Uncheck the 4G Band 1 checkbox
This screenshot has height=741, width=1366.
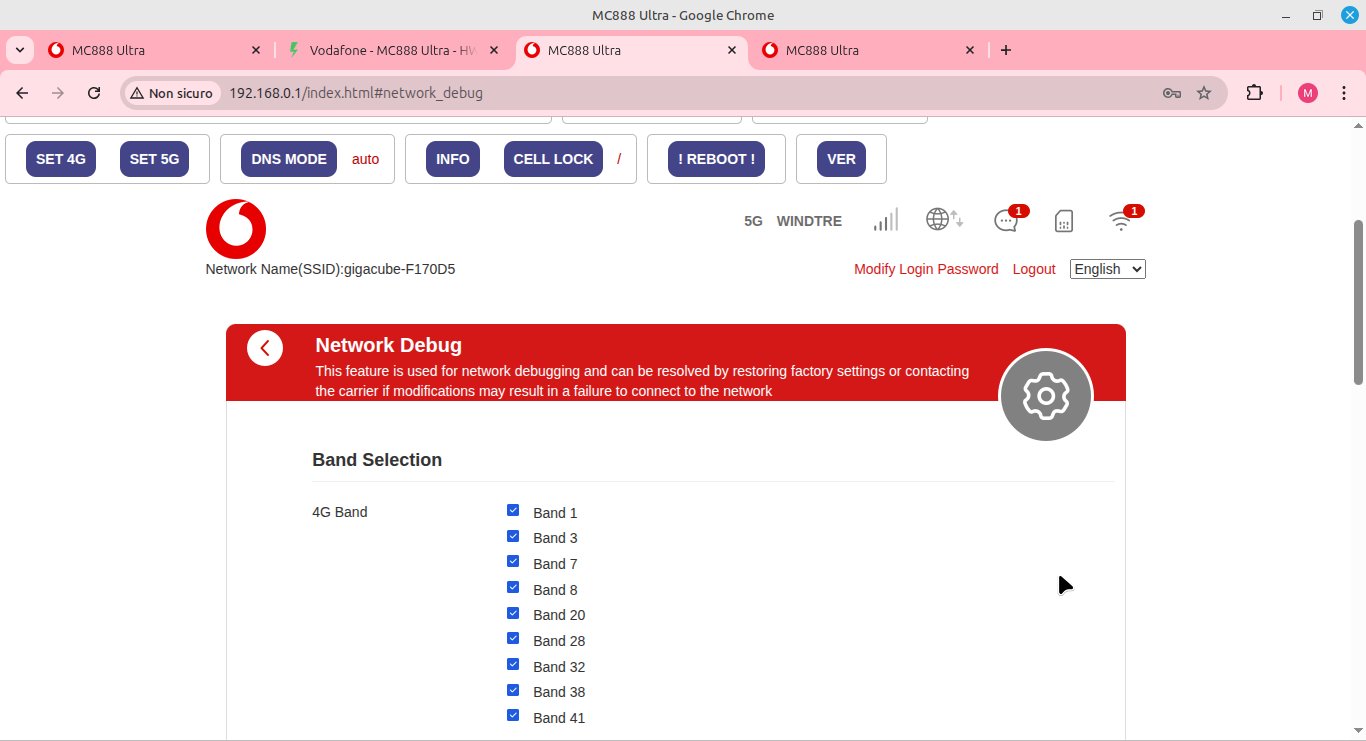coord(513,511)
